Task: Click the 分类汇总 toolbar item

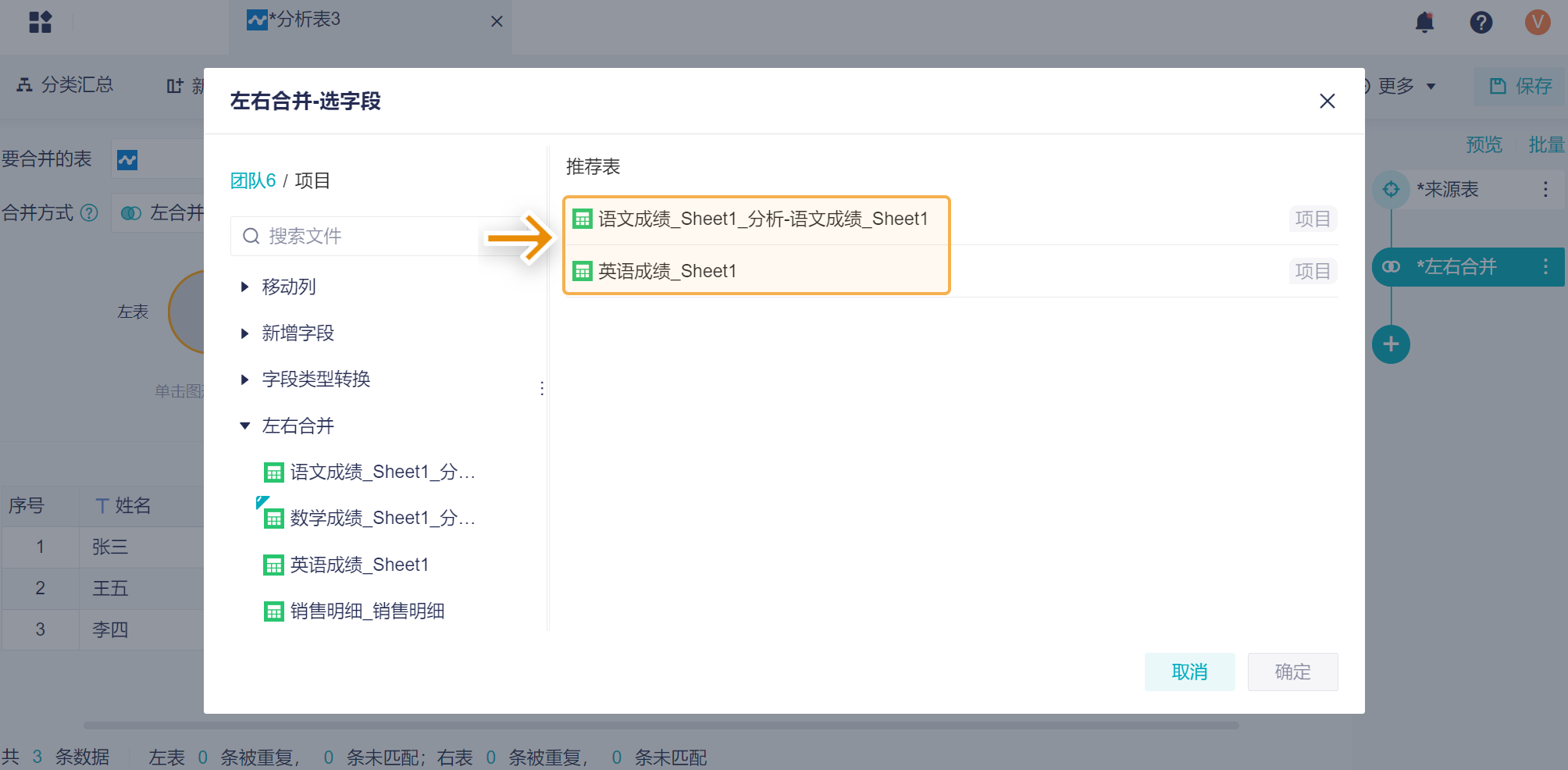Action: (x=66, y=84)
